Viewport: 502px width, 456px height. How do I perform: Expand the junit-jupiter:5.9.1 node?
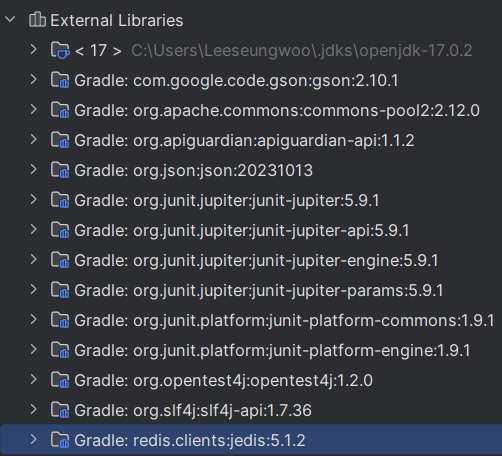(x=33, y=200)
